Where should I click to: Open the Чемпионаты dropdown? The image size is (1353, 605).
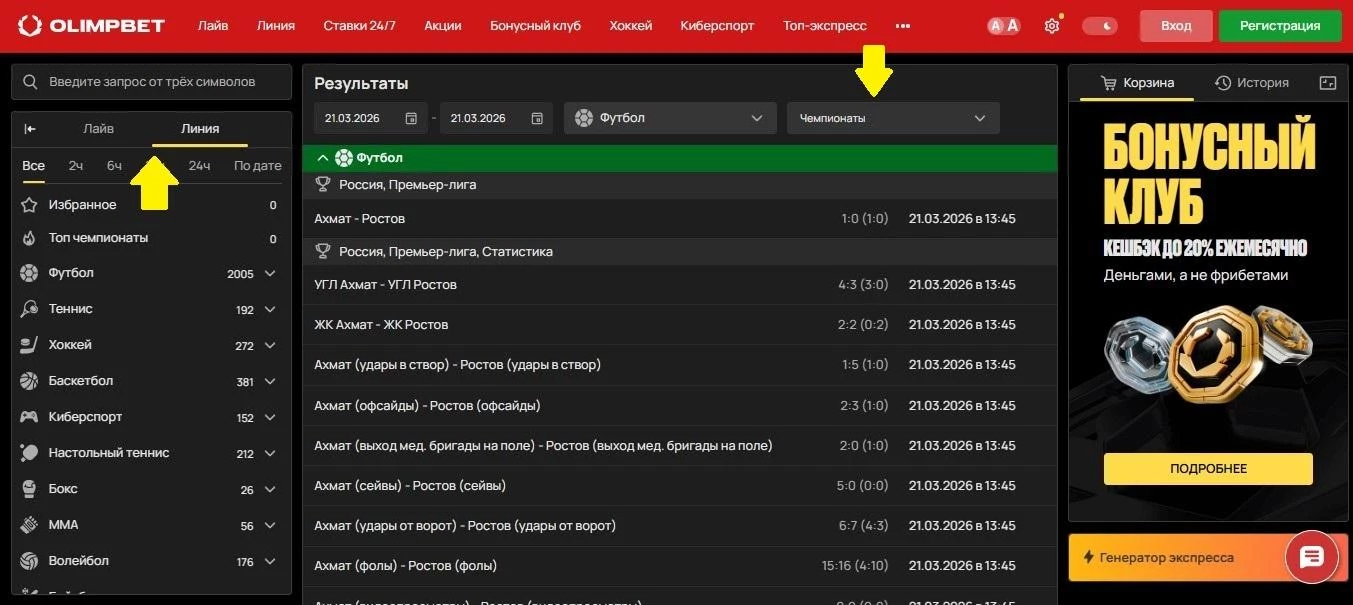891,117
